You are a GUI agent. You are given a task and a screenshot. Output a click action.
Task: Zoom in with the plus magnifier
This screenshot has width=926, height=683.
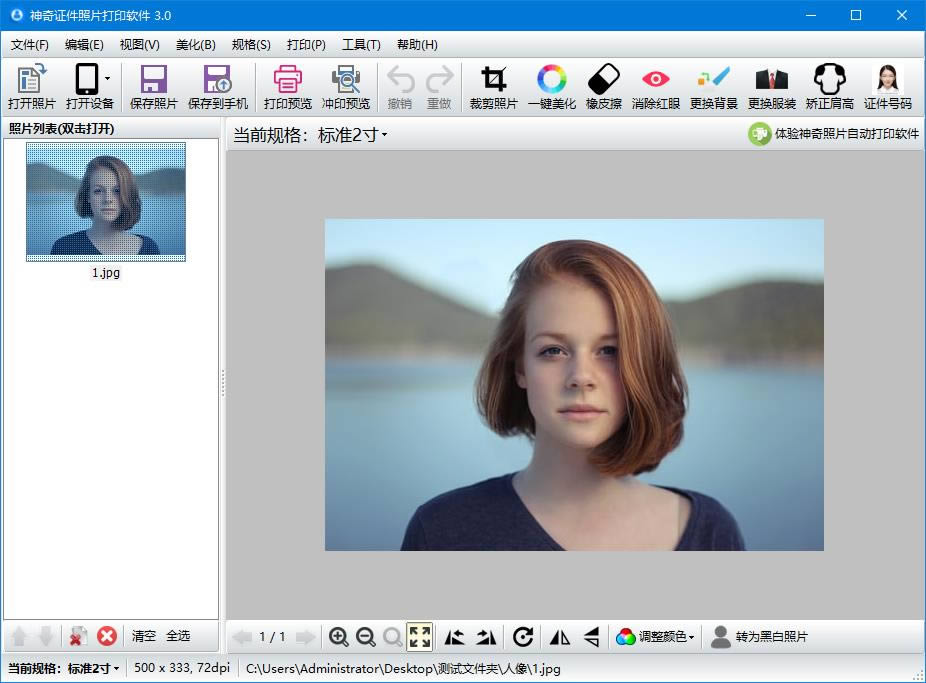point(338,637)
